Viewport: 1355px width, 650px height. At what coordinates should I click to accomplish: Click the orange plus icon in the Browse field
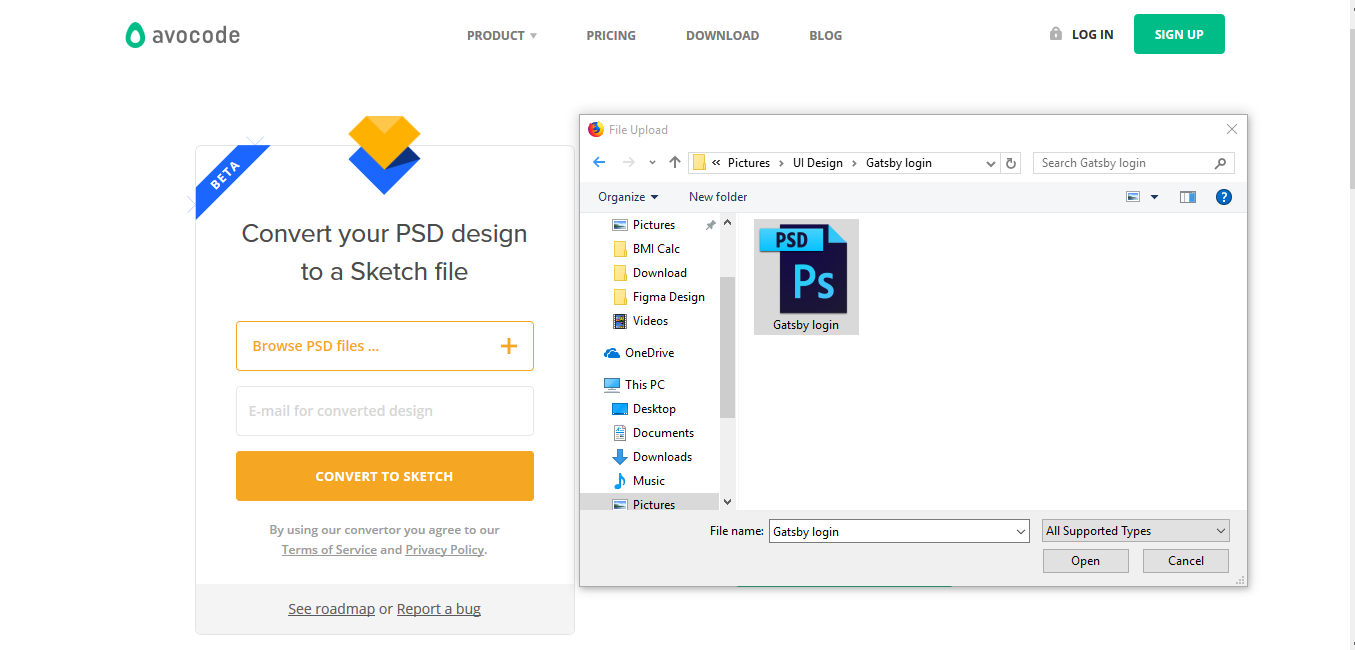coord(509,346)
